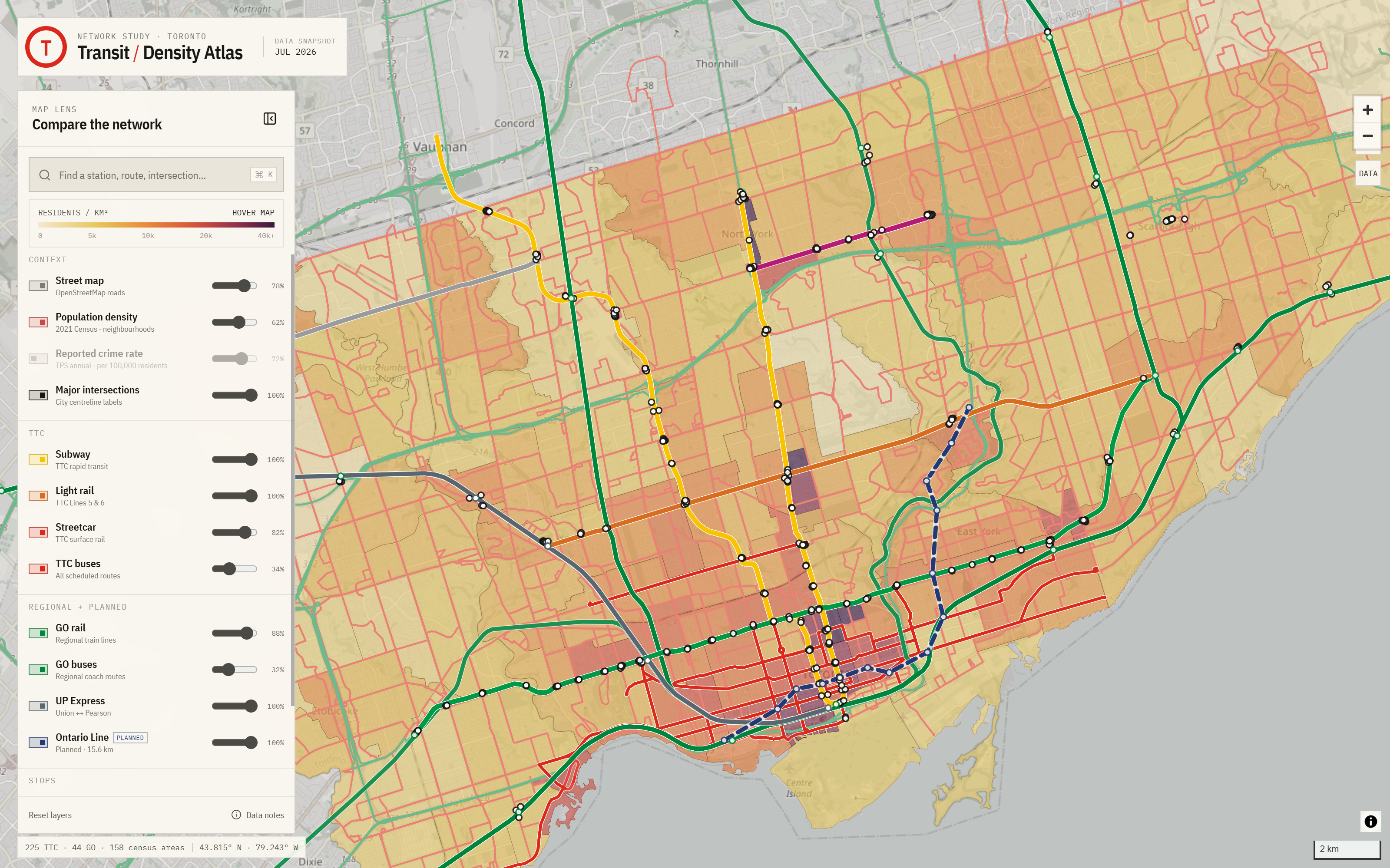1390x868 pixels.
Task: Click the HOVER MAP legend label
Action: (x=253, y=212)
